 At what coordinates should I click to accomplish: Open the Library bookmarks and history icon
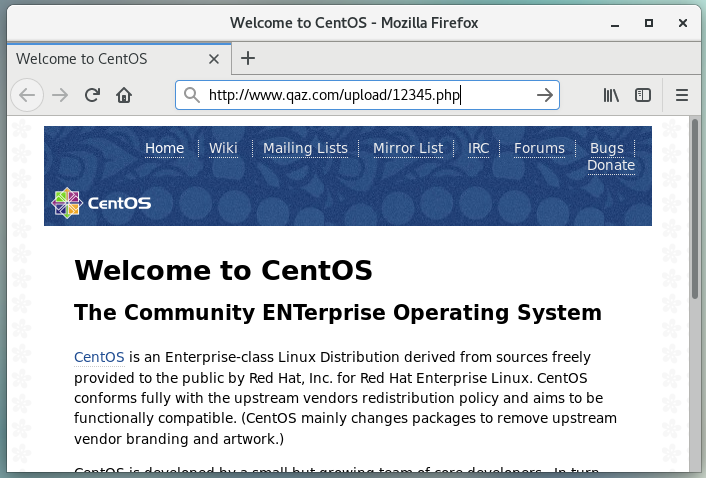[x=611, y=95]
